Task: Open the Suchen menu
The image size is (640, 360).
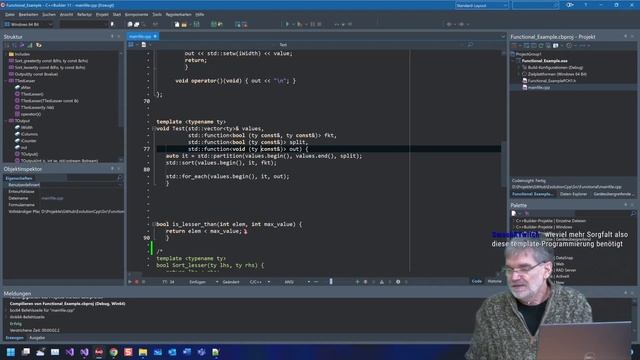Action: pos(49,14)
